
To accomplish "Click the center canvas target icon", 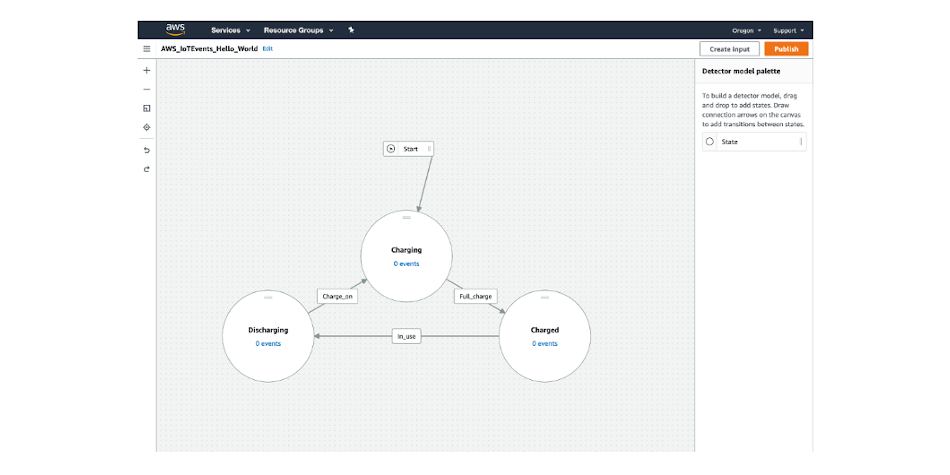I will coord(146,127).
